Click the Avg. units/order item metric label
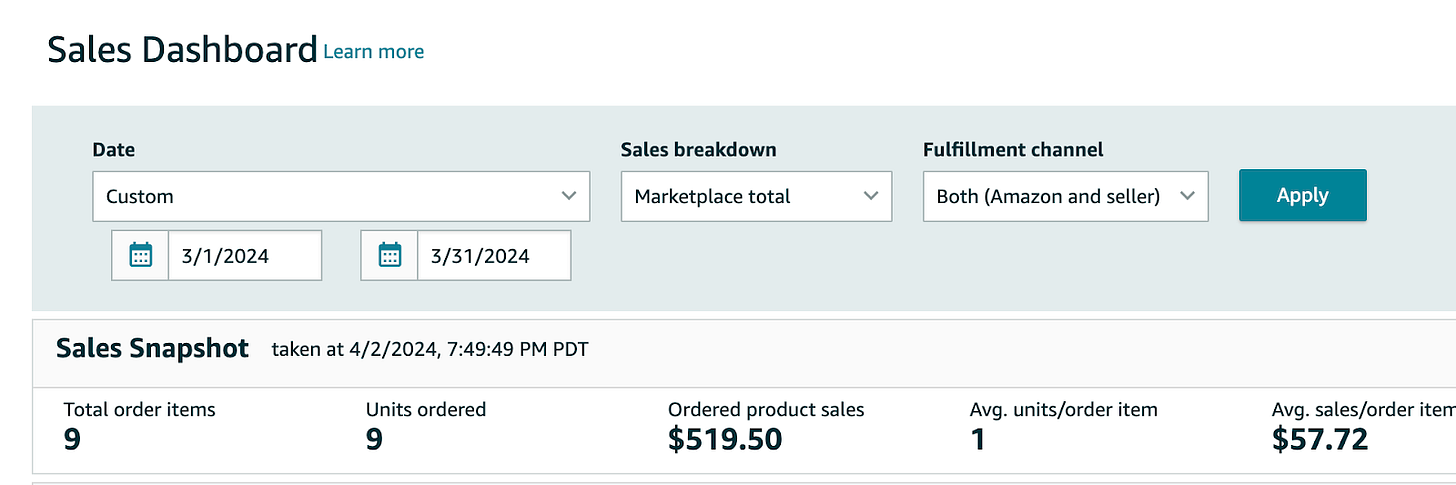Image resolution: width=1456 pixels, height=485 pixels. click(x=1064, y=409)
